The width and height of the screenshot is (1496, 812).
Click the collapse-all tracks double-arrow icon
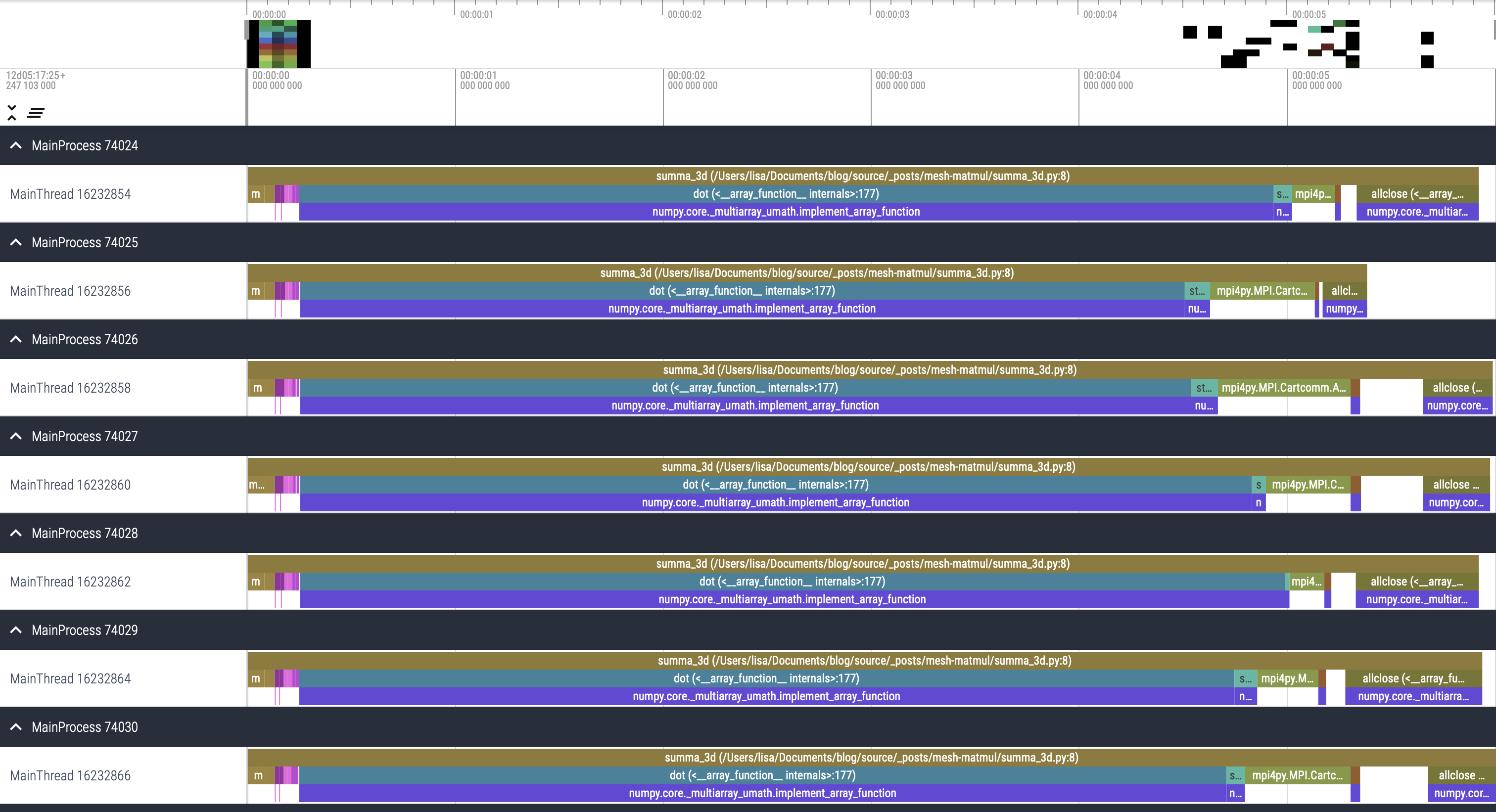click(x=11, y=113)
